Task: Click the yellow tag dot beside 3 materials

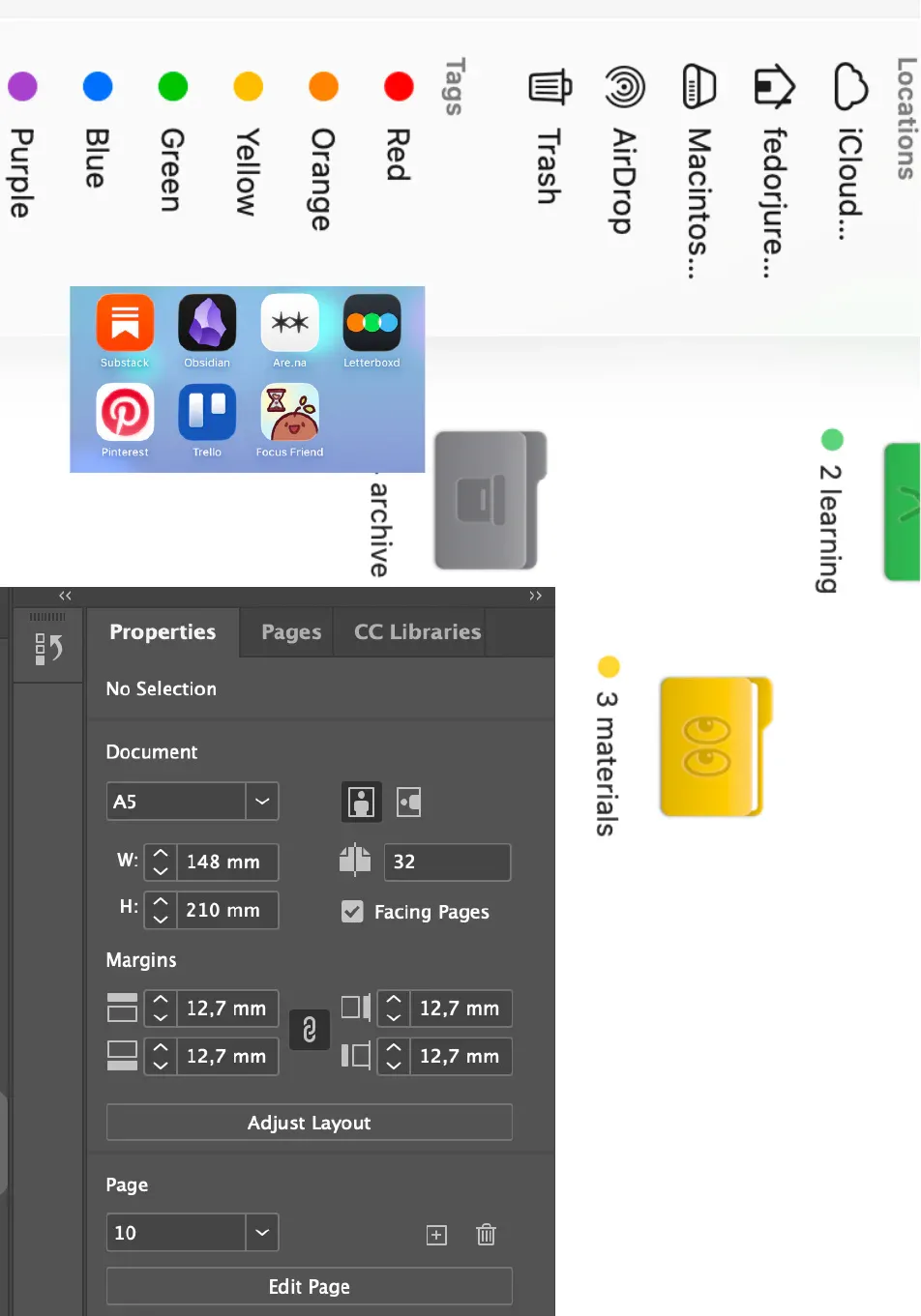Action: (x=609, y=666)
